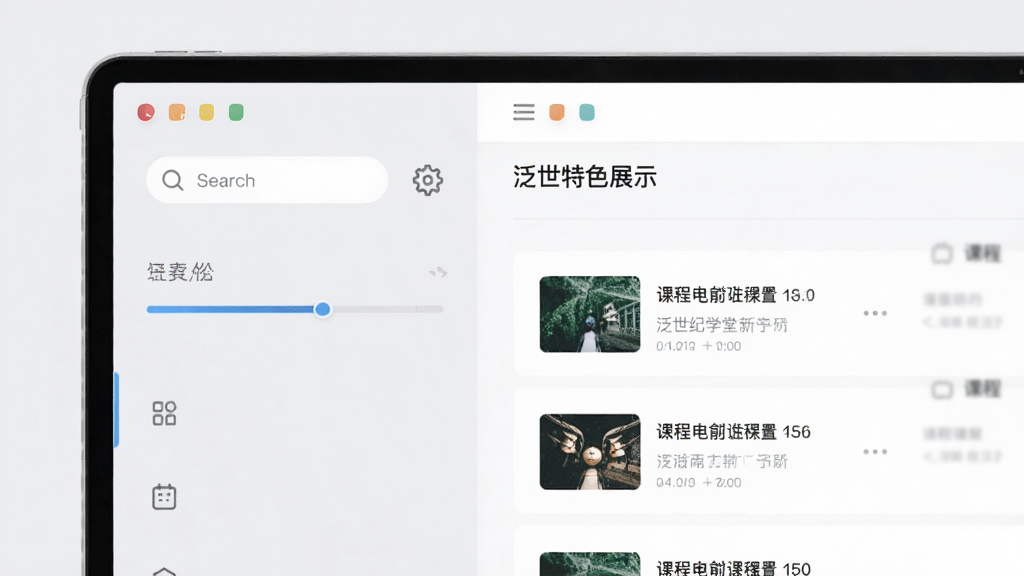Image resolution: width=1024 pixels, height=576 pixels.
Task: Open more options for item 156
Action: pos(875,451)
